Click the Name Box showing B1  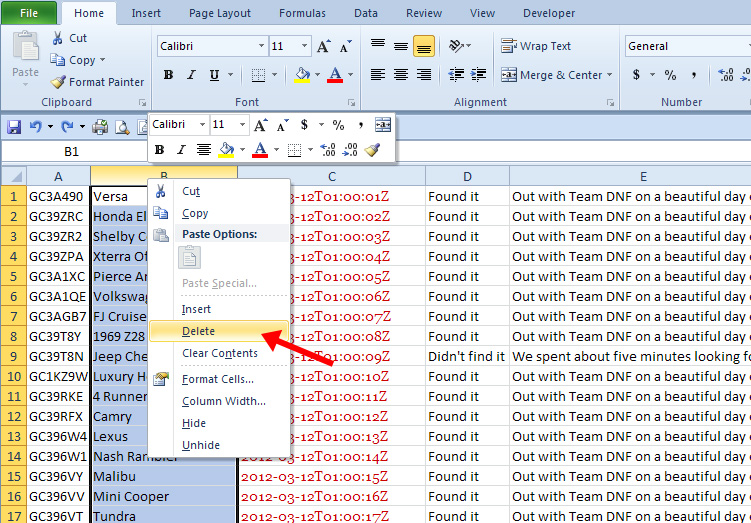click(71, 151)
